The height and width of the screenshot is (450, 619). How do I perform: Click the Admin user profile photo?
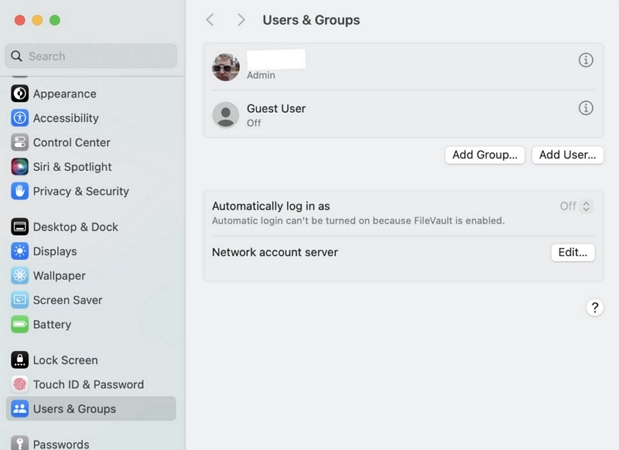(226, 67)
